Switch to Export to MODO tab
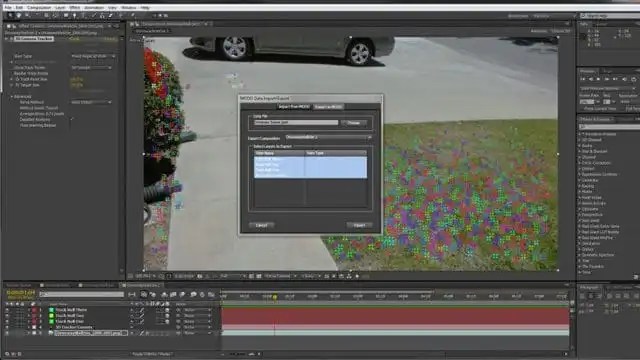Image resolution: width=640 pixels, height=360 pixels. [x=329, y=107]
